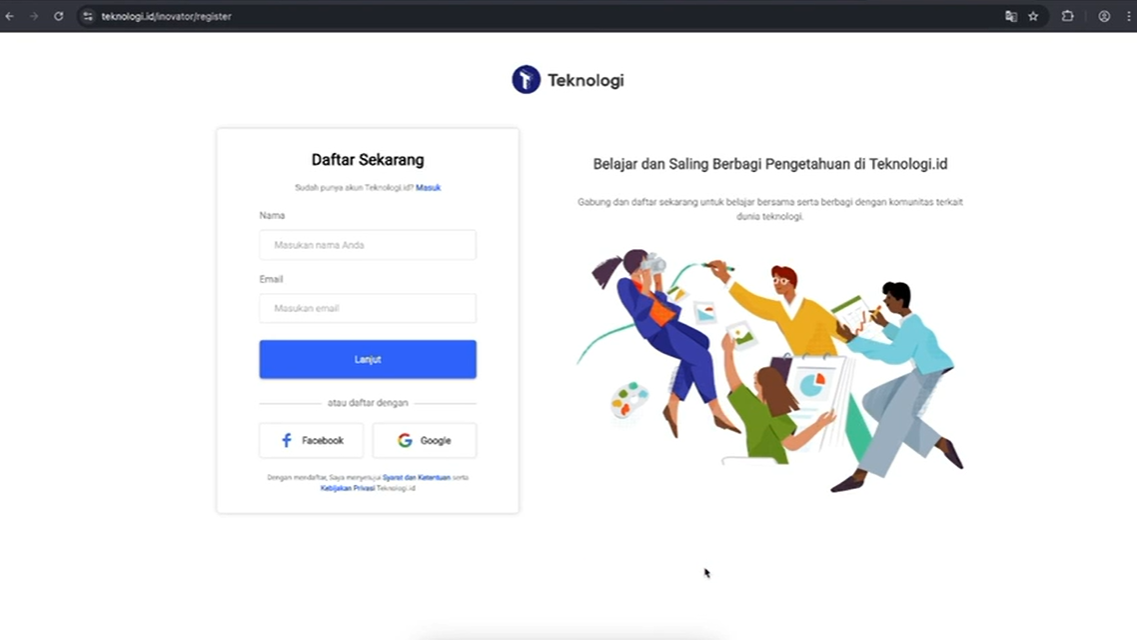The width and height of the screenshot is (1137, 640).
Task: Open the Kebijakan Privasi link
Action: click(x=347, y=489)
